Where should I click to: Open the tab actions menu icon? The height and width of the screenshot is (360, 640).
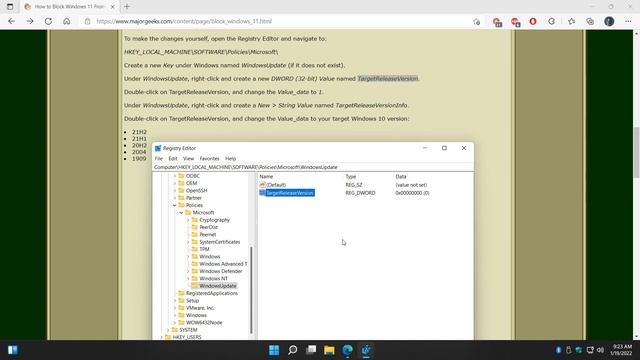click(x=10, y=7)
